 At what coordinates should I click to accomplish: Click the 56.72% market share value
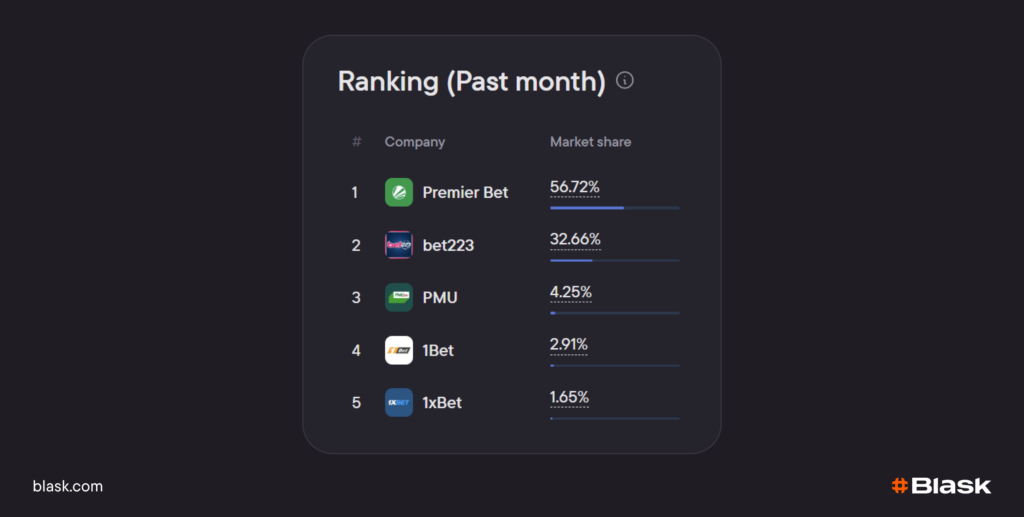[575, 187]
